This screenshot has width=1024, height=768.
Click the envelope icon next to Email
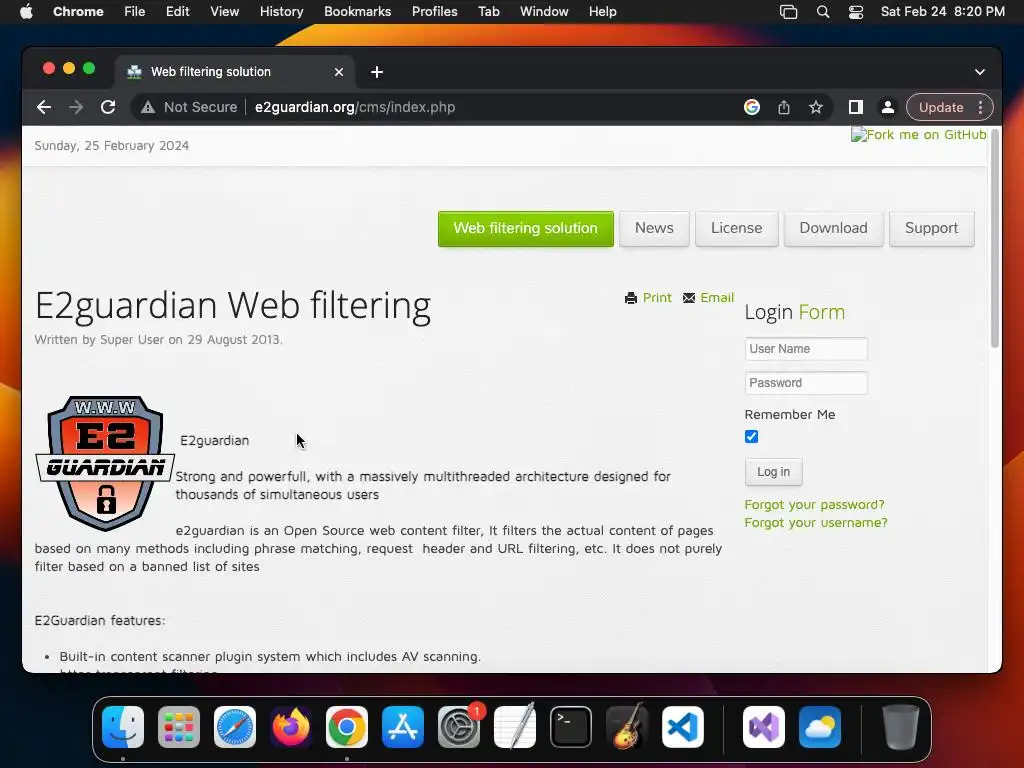[688, 298]
